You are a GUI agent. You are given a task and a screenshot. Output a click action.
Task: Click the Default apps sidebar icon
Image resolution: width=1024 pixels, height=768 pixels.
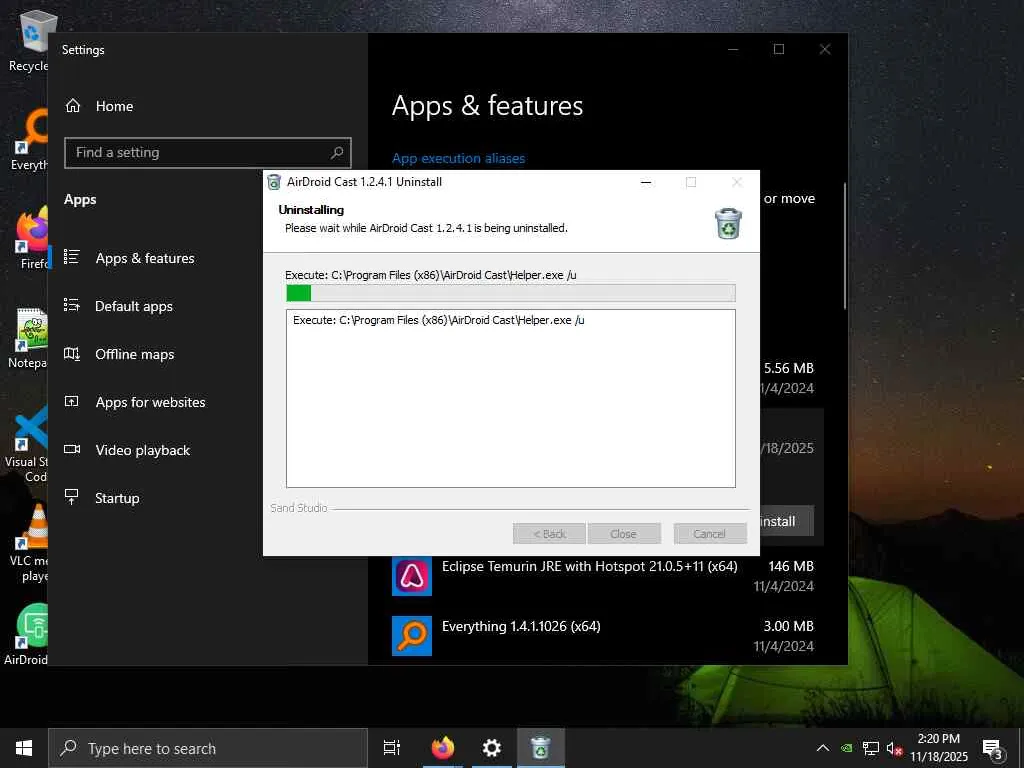(72, 305)
